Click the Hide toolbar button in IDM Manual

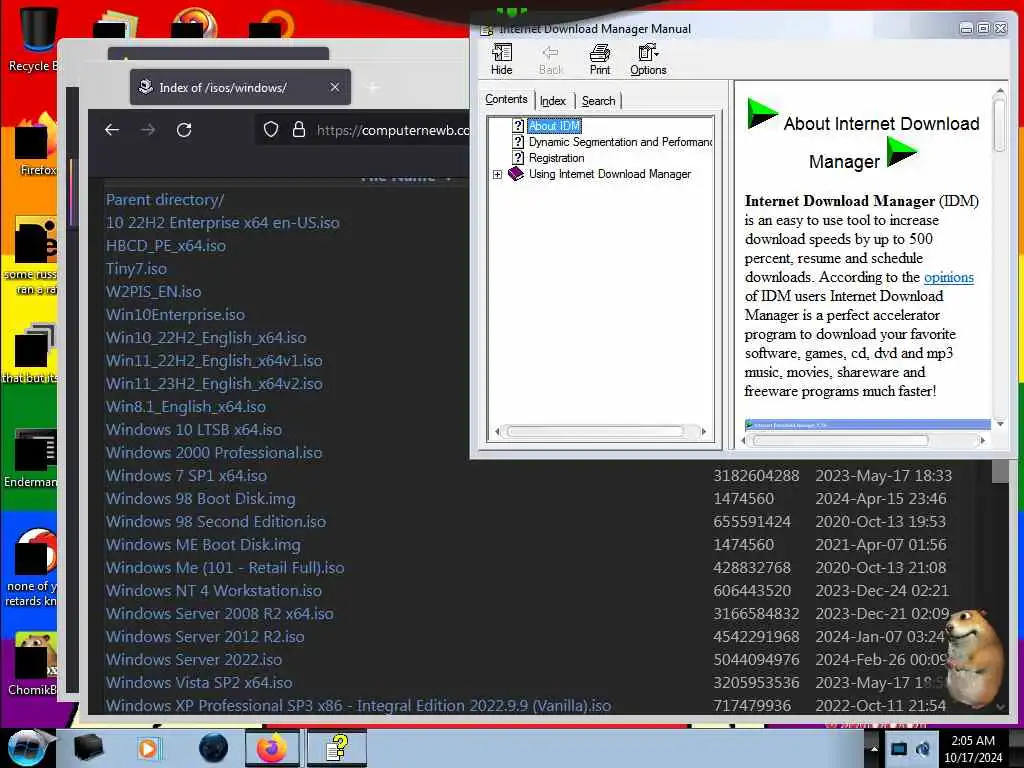pos(502,59)
